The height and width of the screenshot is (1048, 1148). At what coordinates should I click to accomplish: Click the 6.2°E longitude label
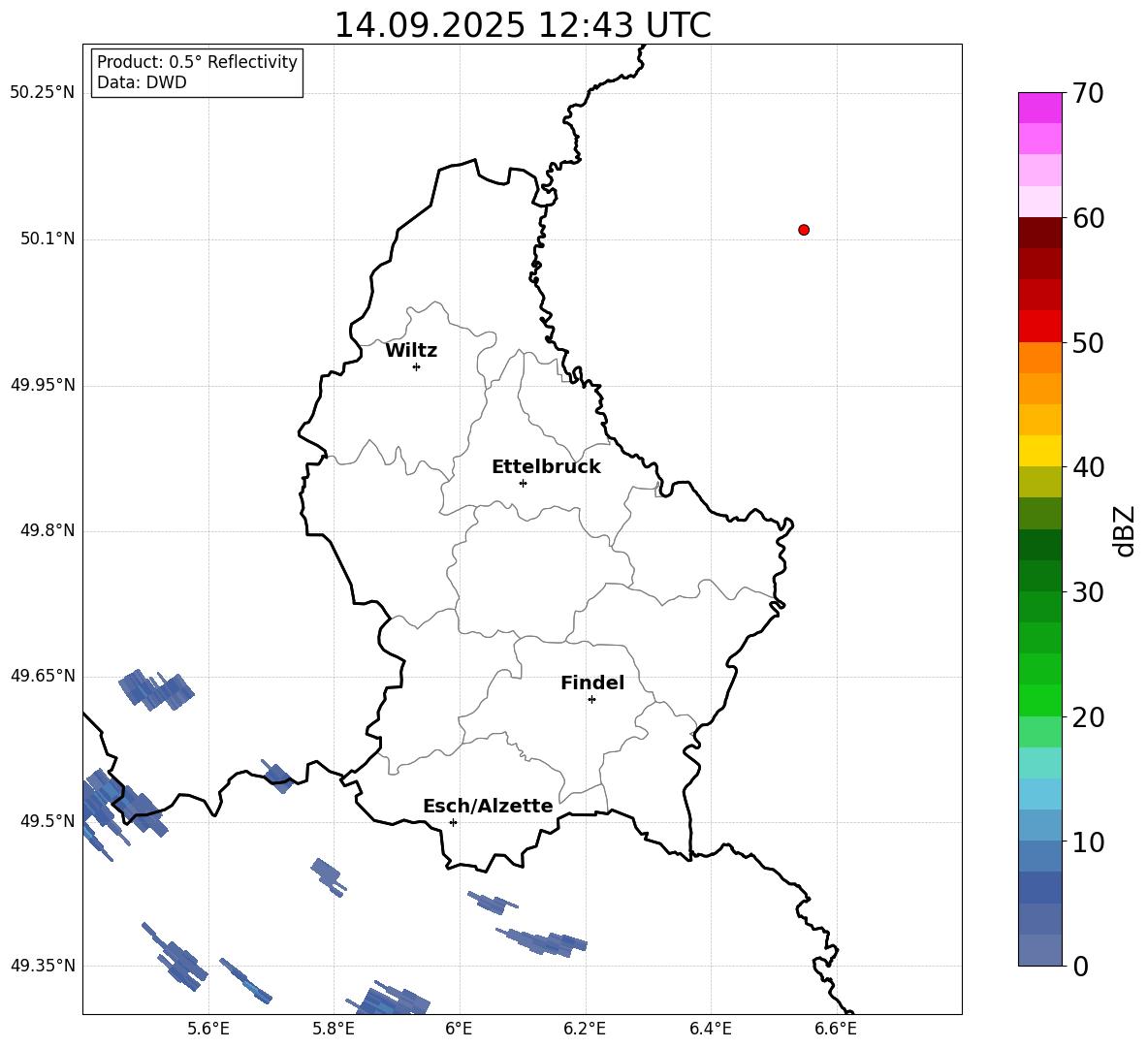585,1029
